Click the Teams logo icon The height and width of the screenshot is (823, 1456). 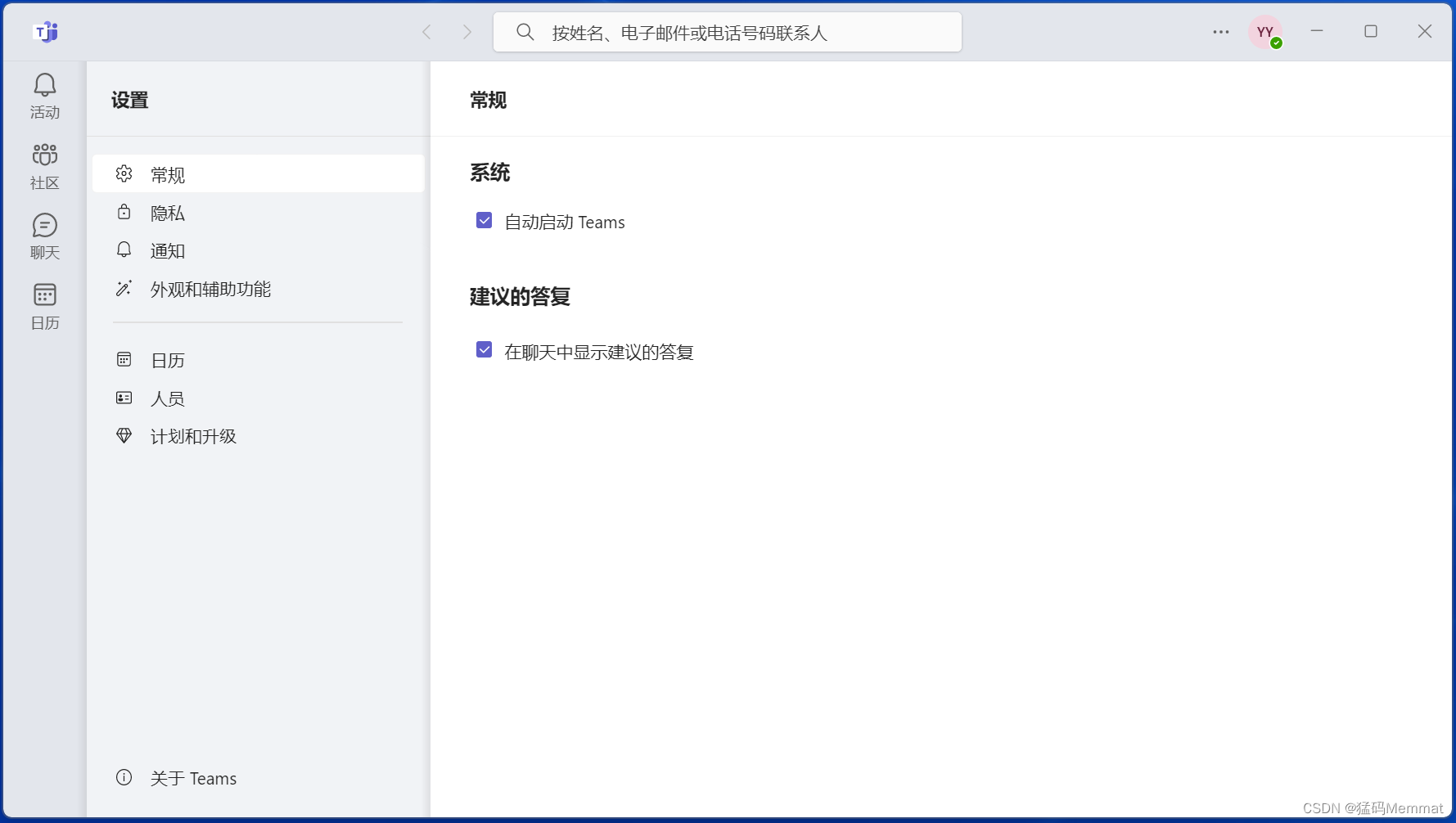(46, 32)
